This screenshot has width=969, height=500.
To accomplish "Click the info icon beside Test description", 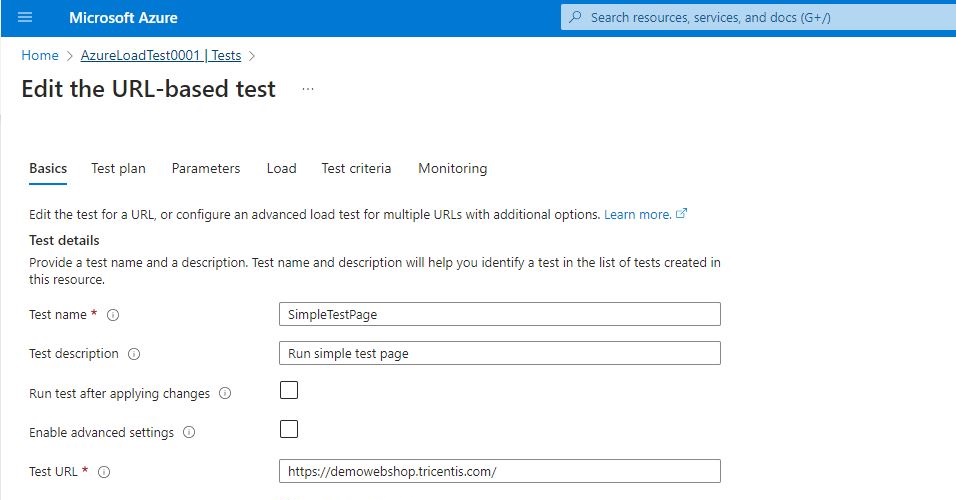I will pyautogui.click(x=134, y=354).
